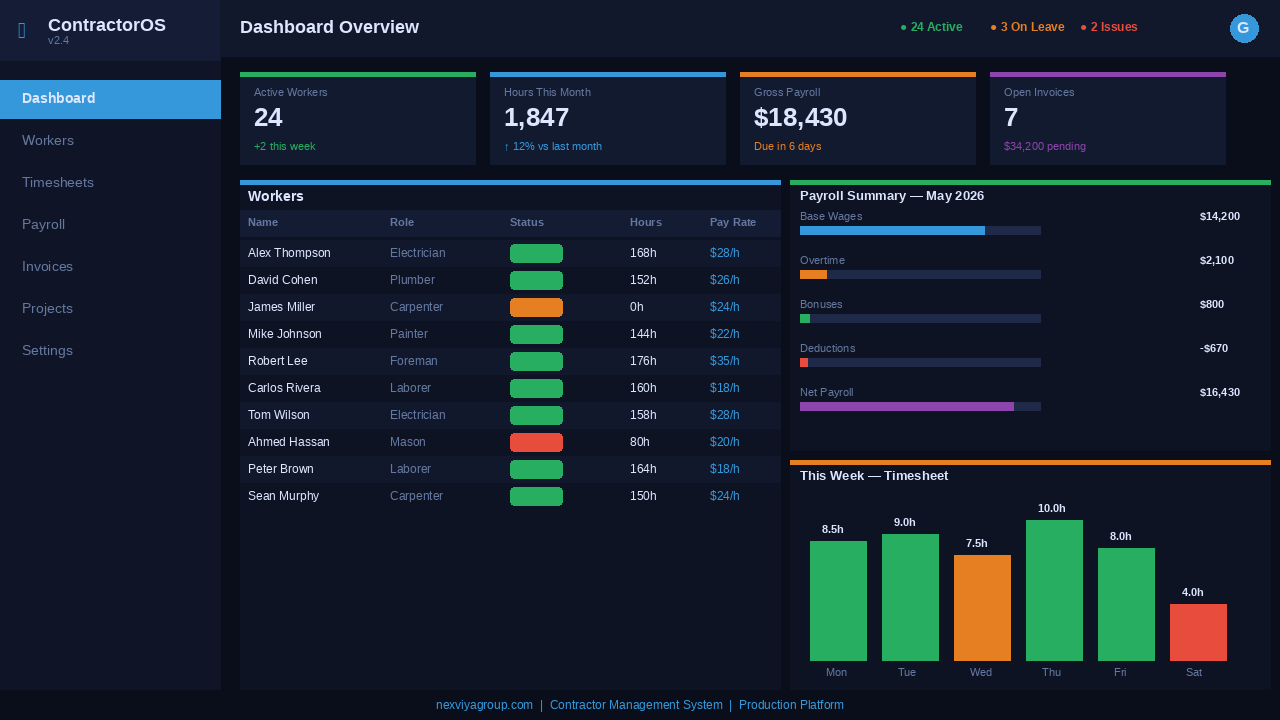Image resolution: width=1280 pixels, height=720 pixels.
Task: Click the Role column header
Action: click(x=402, y=222)
